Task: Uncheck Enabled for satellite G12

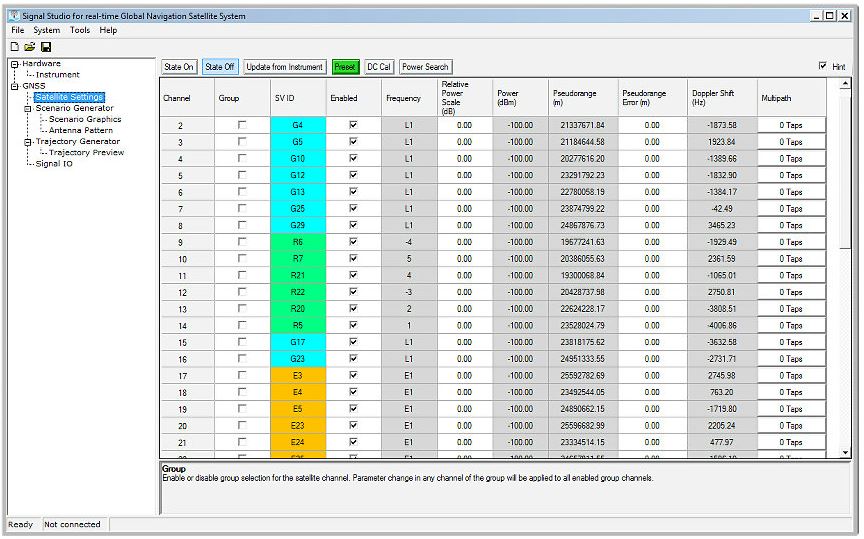Action: point(353,175)
